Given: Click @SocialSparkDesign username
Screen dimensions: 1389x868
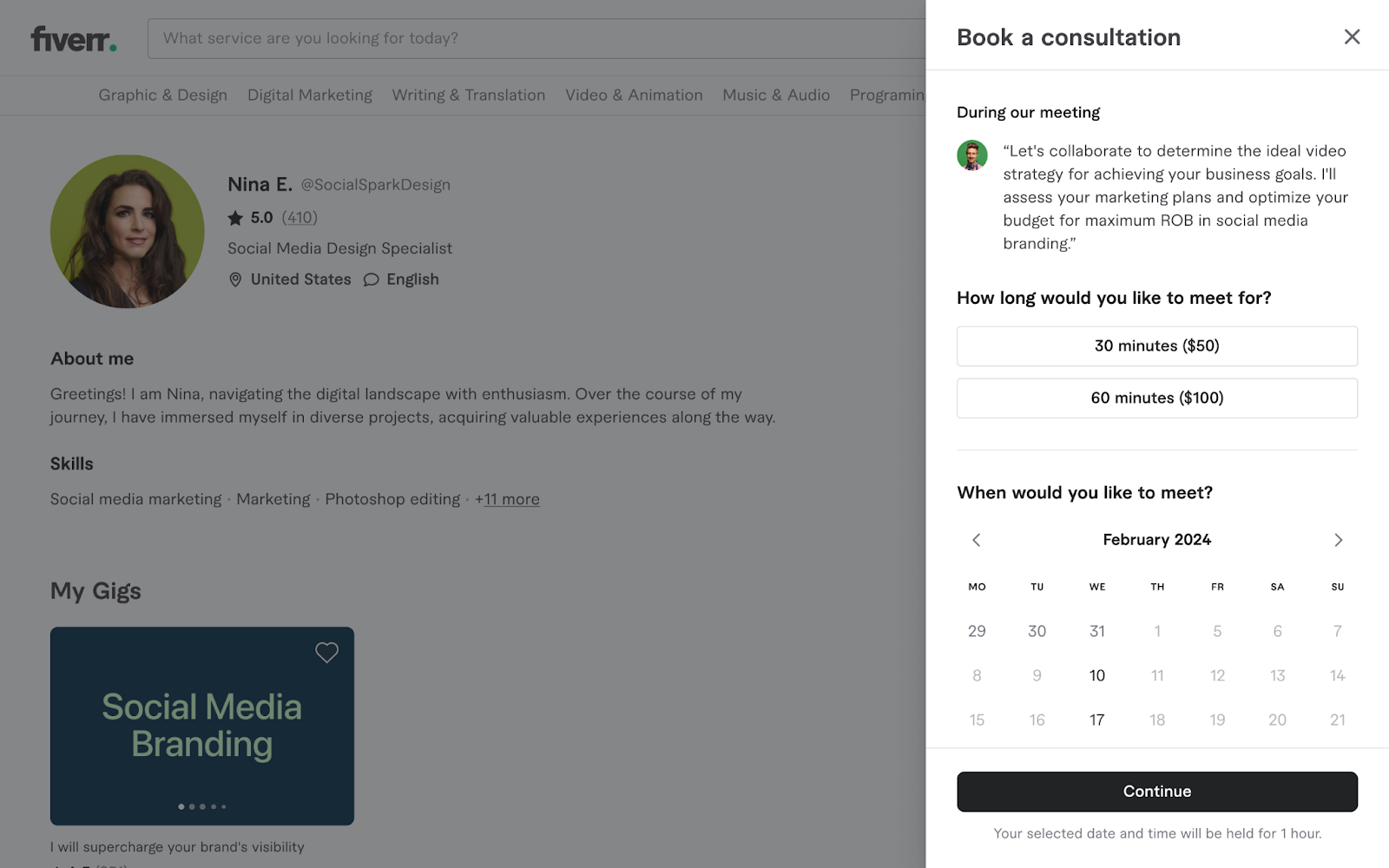Looking at the screenshot, I should (376, 185).
